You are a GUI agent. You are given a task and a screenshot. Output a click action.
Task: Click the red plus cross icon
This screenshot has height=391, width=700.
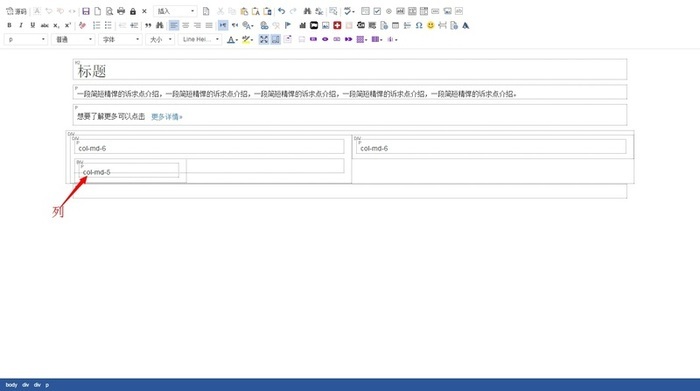337,25
